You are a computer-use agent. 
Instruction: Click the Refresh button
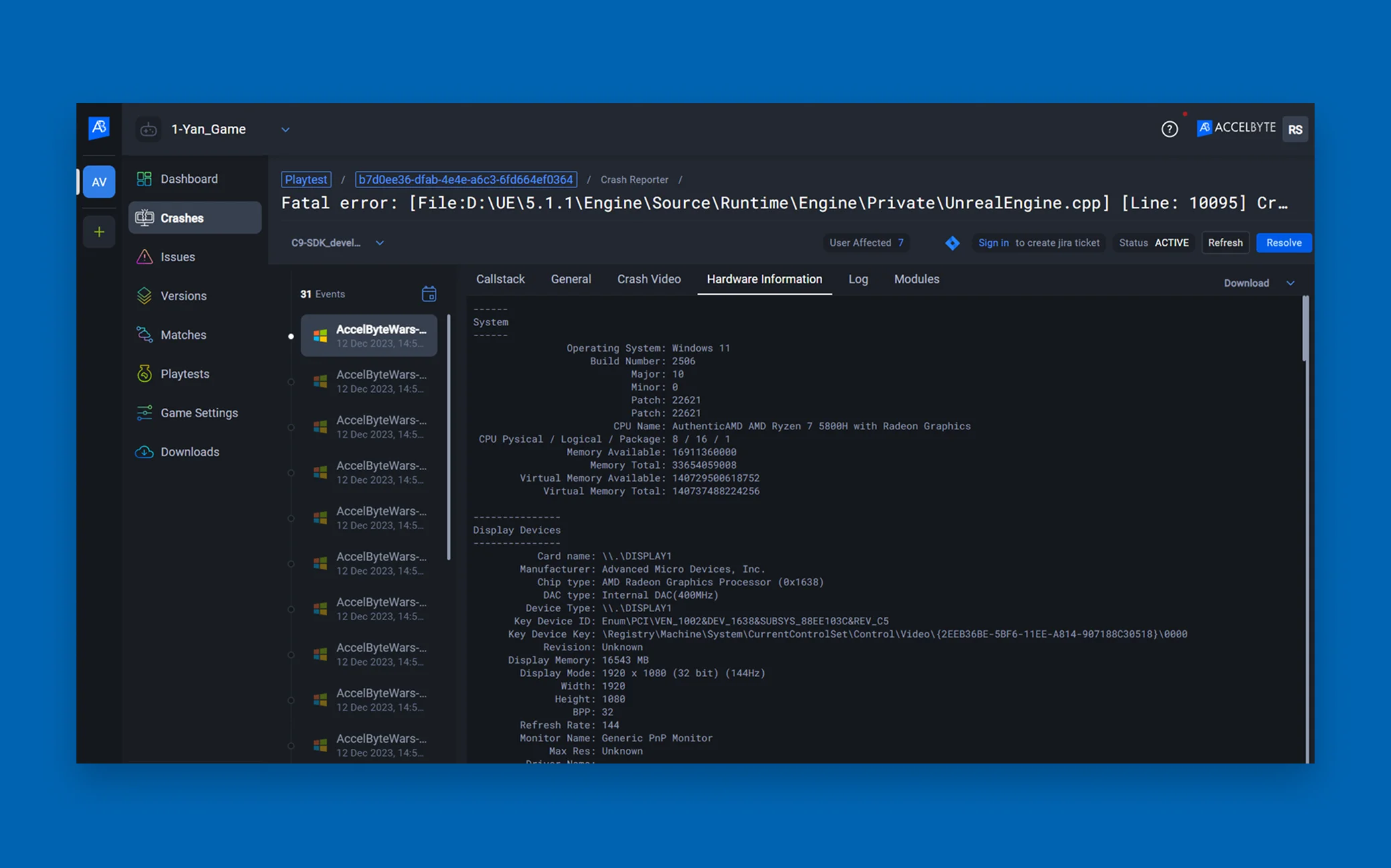pyautogui.click(x=1226, y=242)
